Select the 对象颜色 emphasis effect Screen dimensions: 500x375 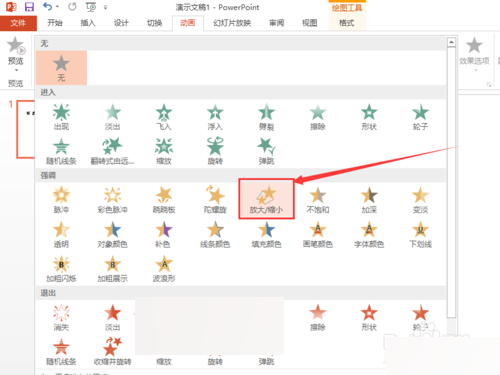pos(113,234)
